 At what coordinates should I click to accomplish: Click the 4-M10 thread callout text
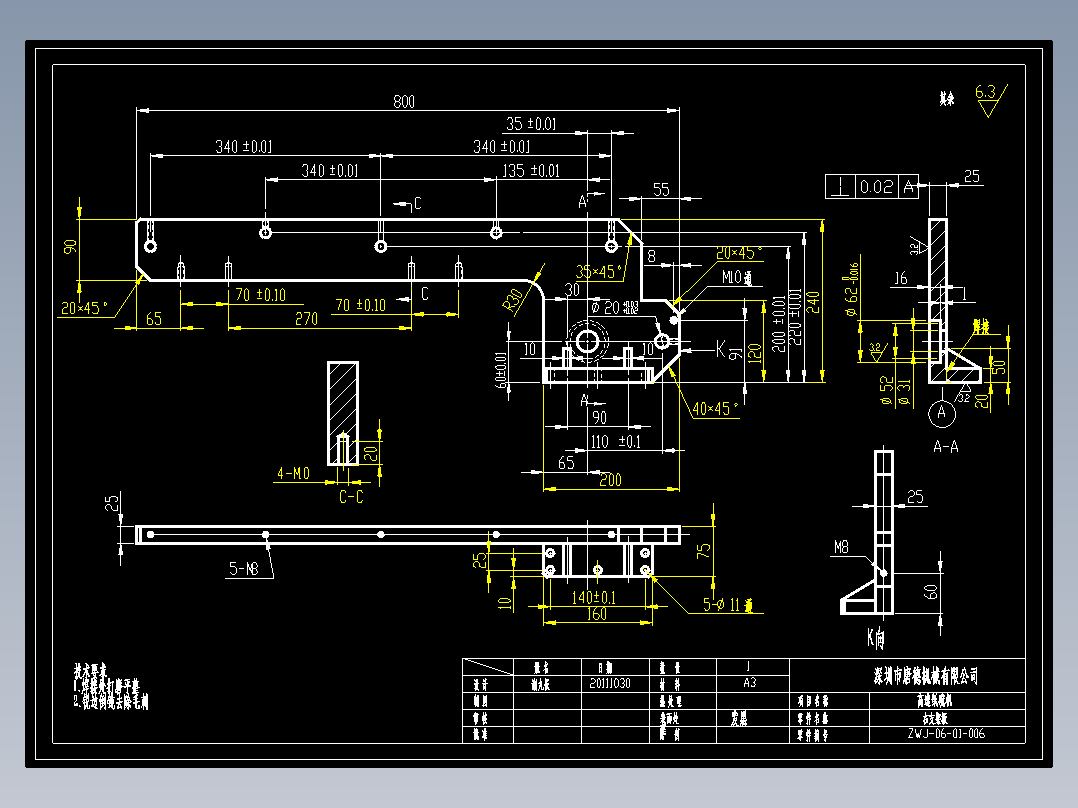click(294, 473)
